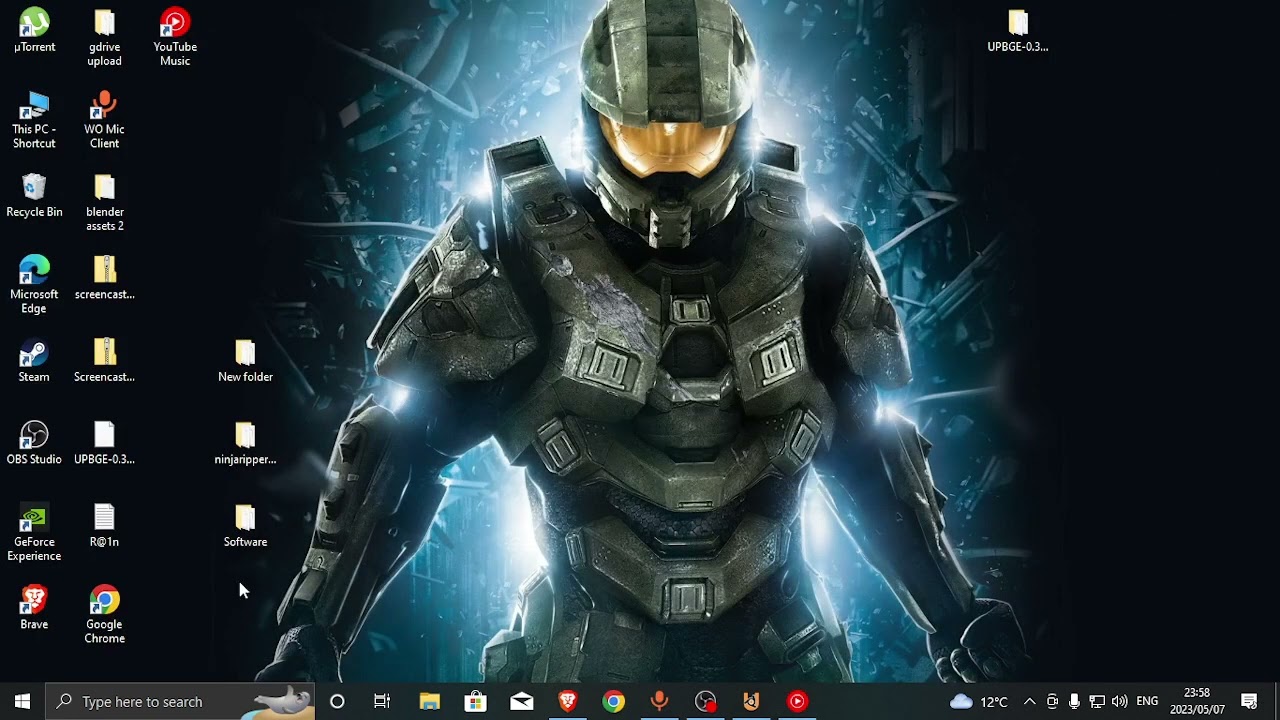1280x720 pixels.
Task: Launch GeForce Experience desktop icon
Action: 34,533
